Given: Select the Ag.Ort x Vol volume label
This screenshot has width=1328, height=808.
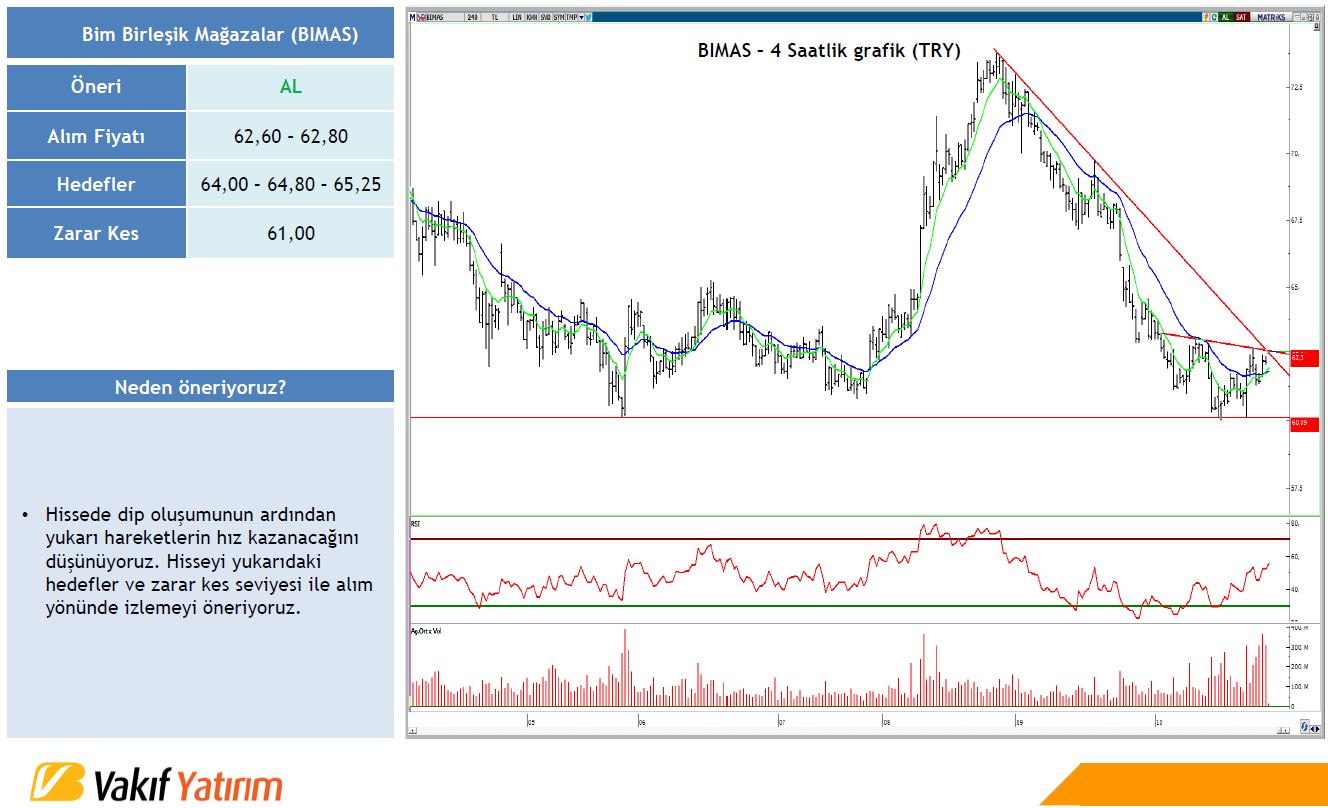Looking at the screenshot, I should [426, 631].
